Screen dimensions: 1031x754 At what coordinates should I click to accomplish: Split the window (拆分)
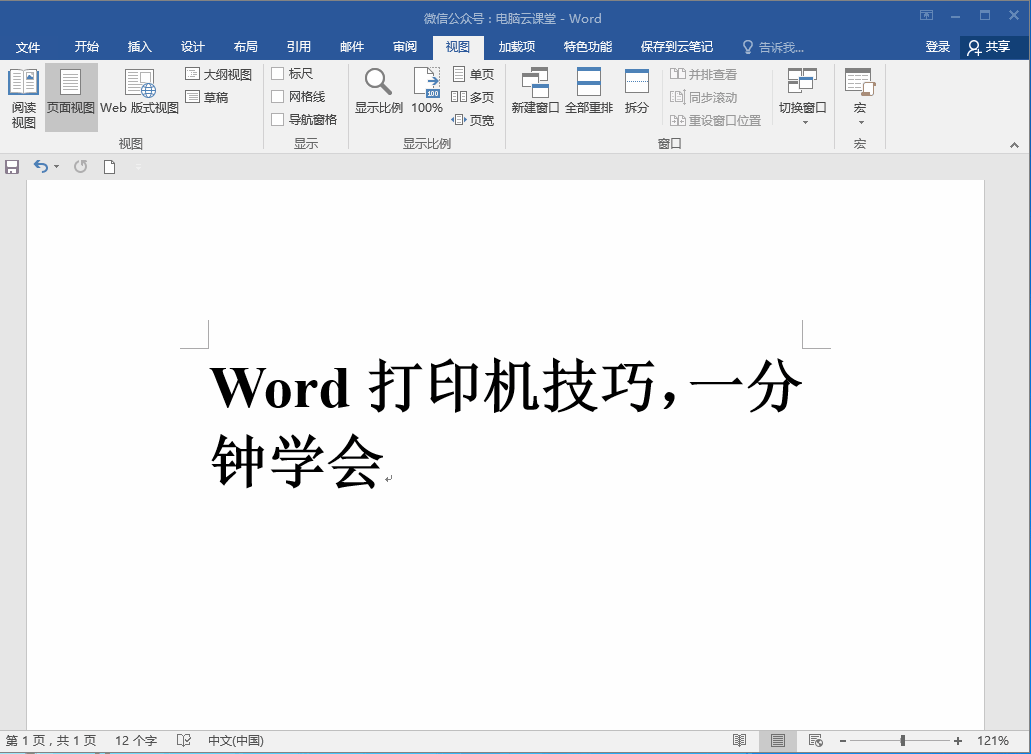click(x=636, y=92)
